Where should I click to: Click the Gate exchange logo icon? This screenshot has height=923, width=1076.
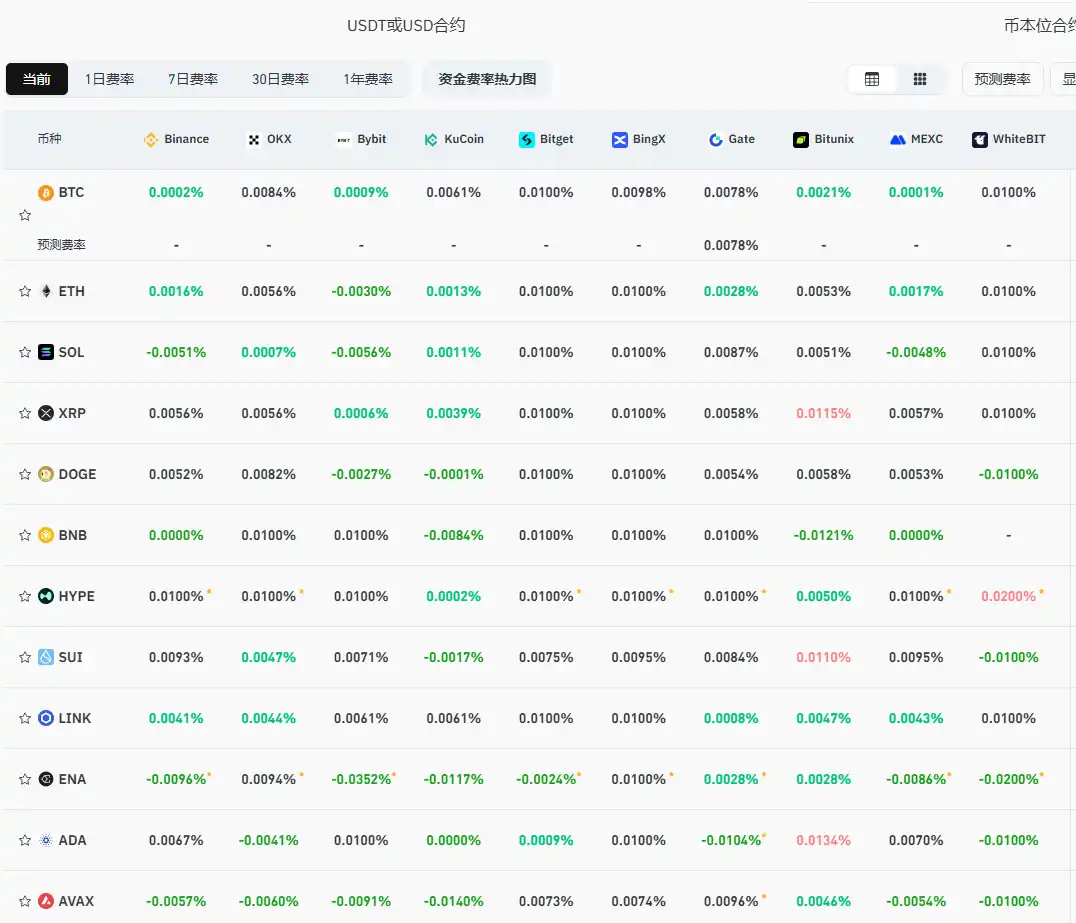[716, 140]
